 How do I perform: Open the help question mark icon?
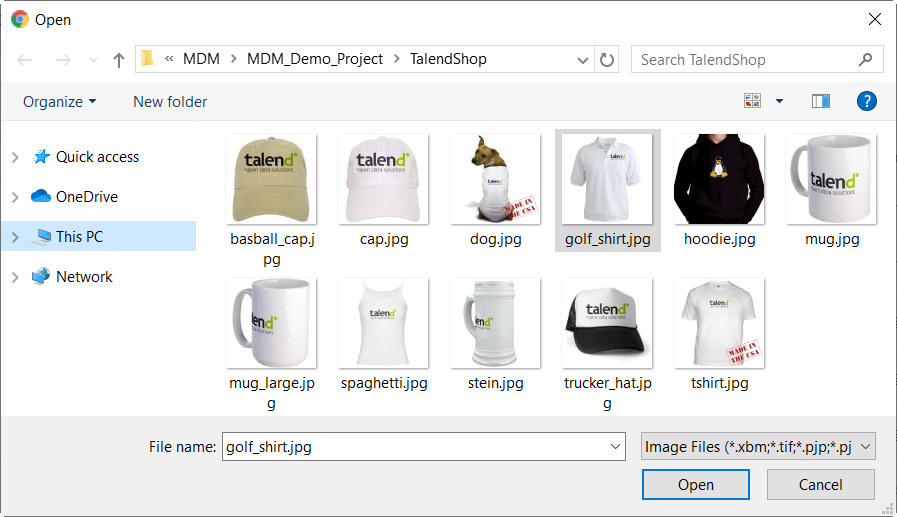pyautogui.click(x=867, y=101)
